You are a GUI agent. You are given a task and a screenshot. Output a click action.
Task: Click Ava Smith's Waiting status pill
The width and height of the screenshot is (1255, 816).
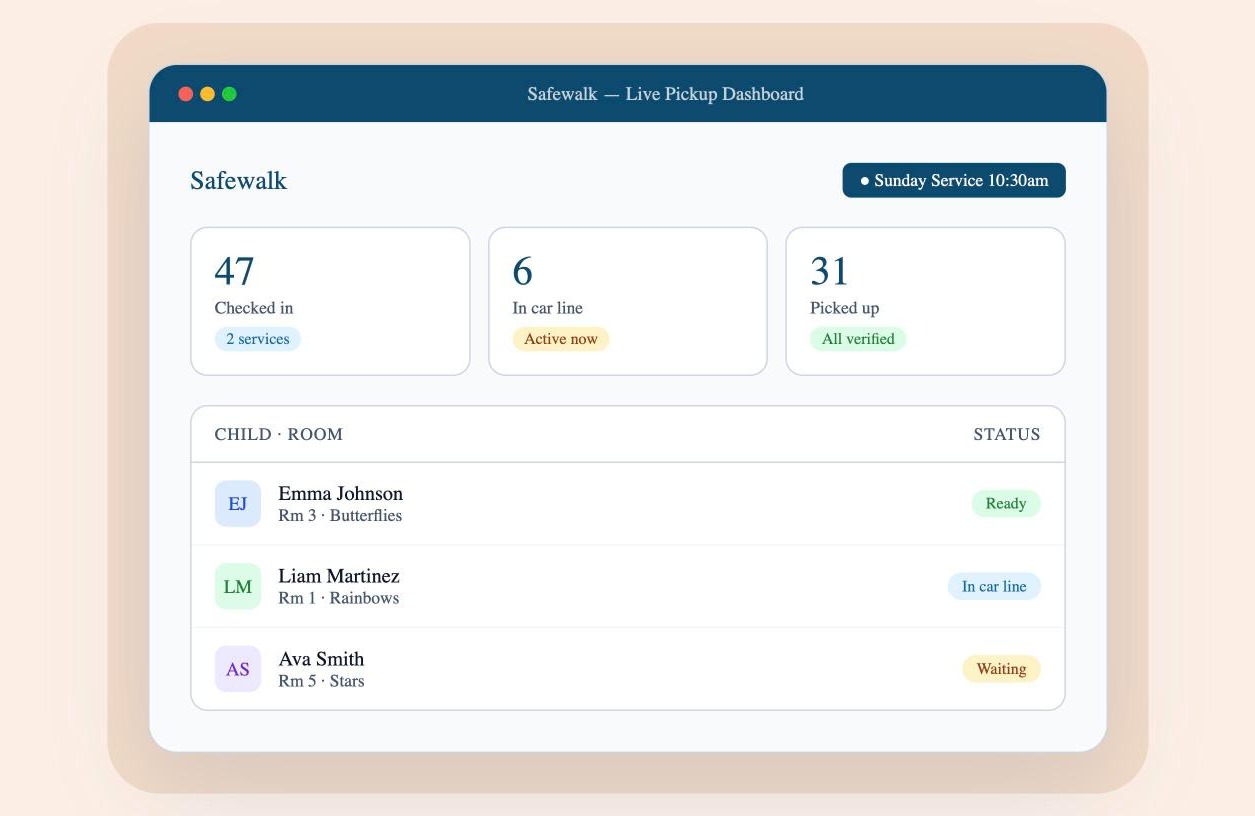pos(1001,669)
